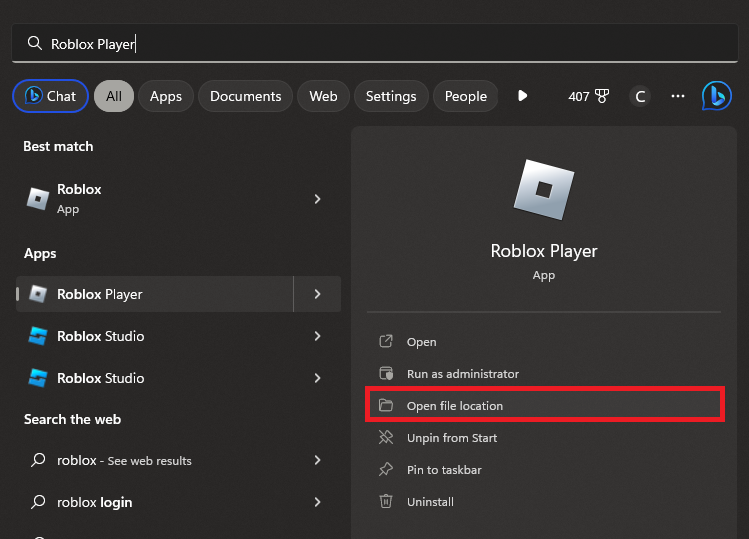The image size is (749, 539).
Task: Click the large Roblox Player logo in details pane
Action: pos(543,189)
